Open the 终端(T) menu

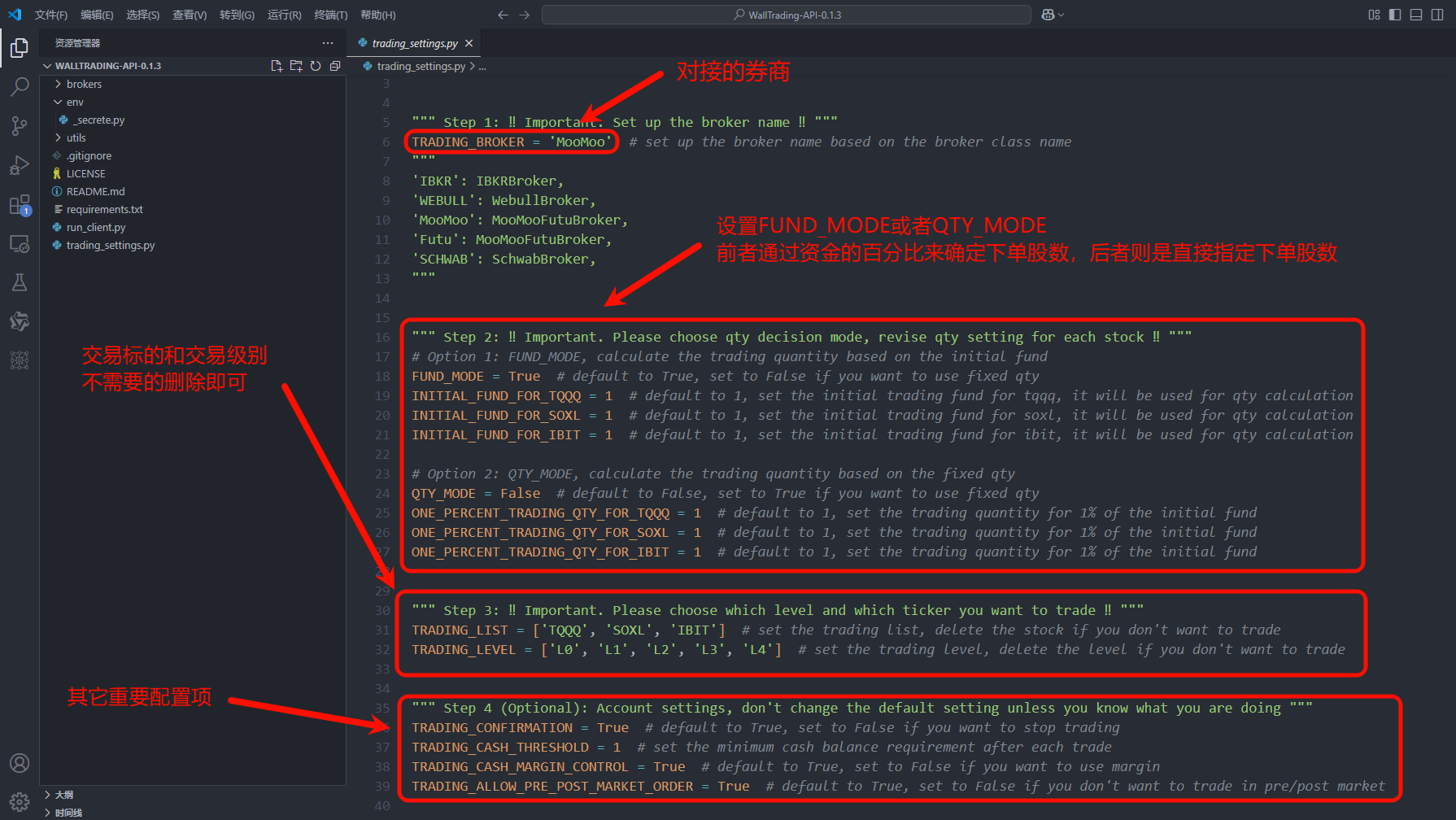tap(330, 15)
